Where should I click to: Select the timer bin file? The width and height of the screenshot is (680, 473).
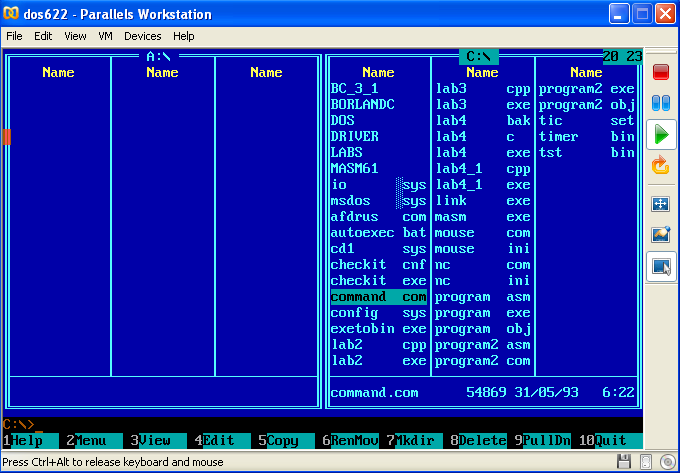(587, 137)
